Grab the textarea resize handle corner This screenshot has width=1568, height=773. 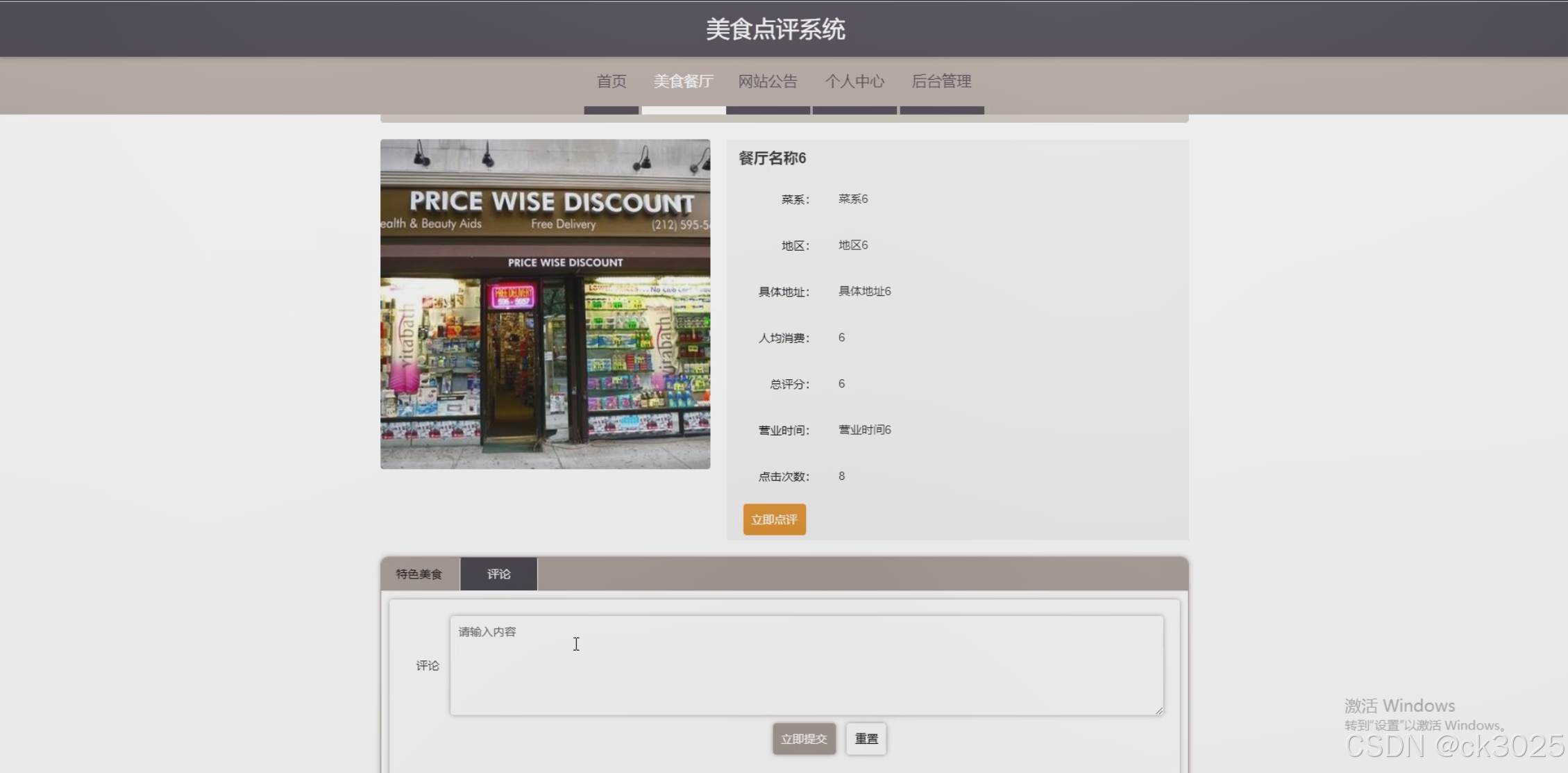1158,710
